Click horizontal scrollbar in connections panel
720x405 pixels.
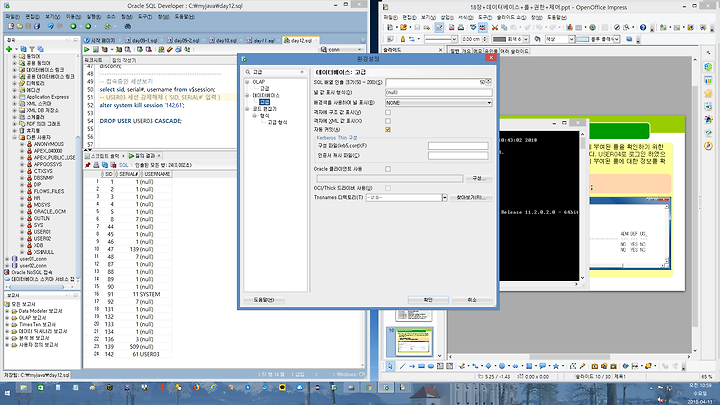(x=36, y=287)
